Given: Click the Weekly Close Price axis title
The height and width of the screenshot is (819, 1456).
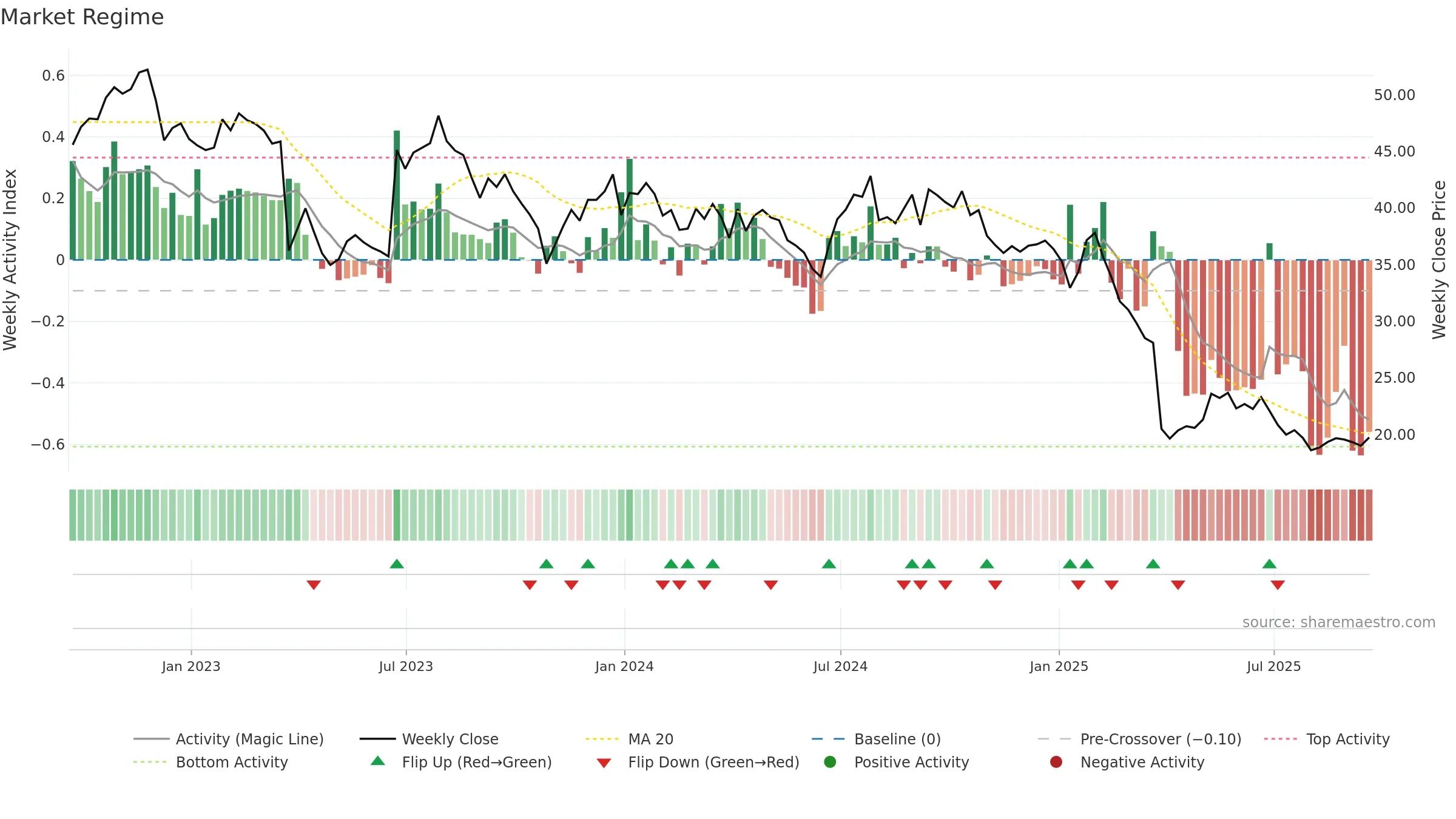Looking at the screenshot, I should coord(1439,260).
